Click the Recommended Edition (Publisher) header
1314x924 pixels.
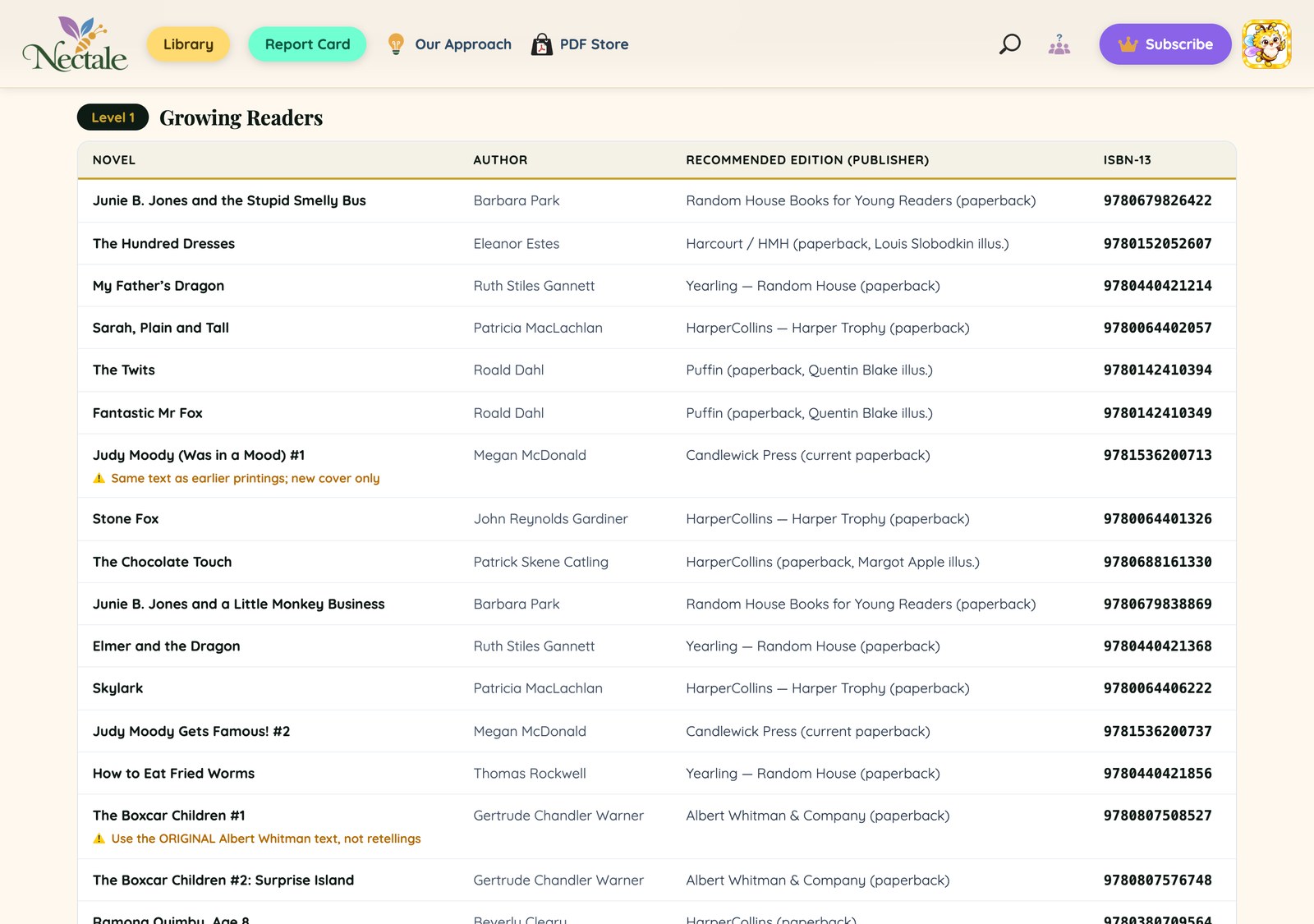[807, 160]
